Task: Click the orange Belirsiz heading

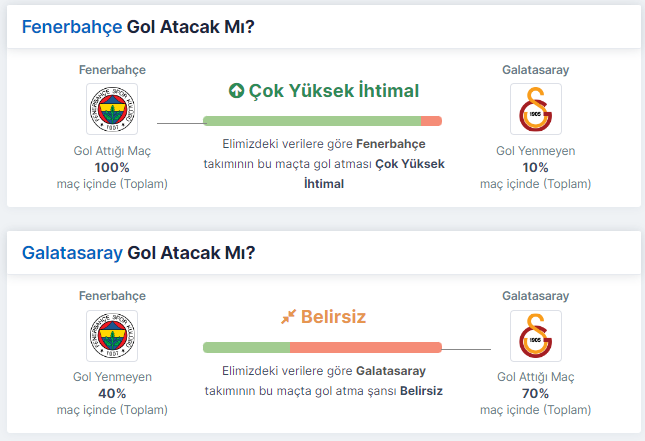Action: (333, 317)
